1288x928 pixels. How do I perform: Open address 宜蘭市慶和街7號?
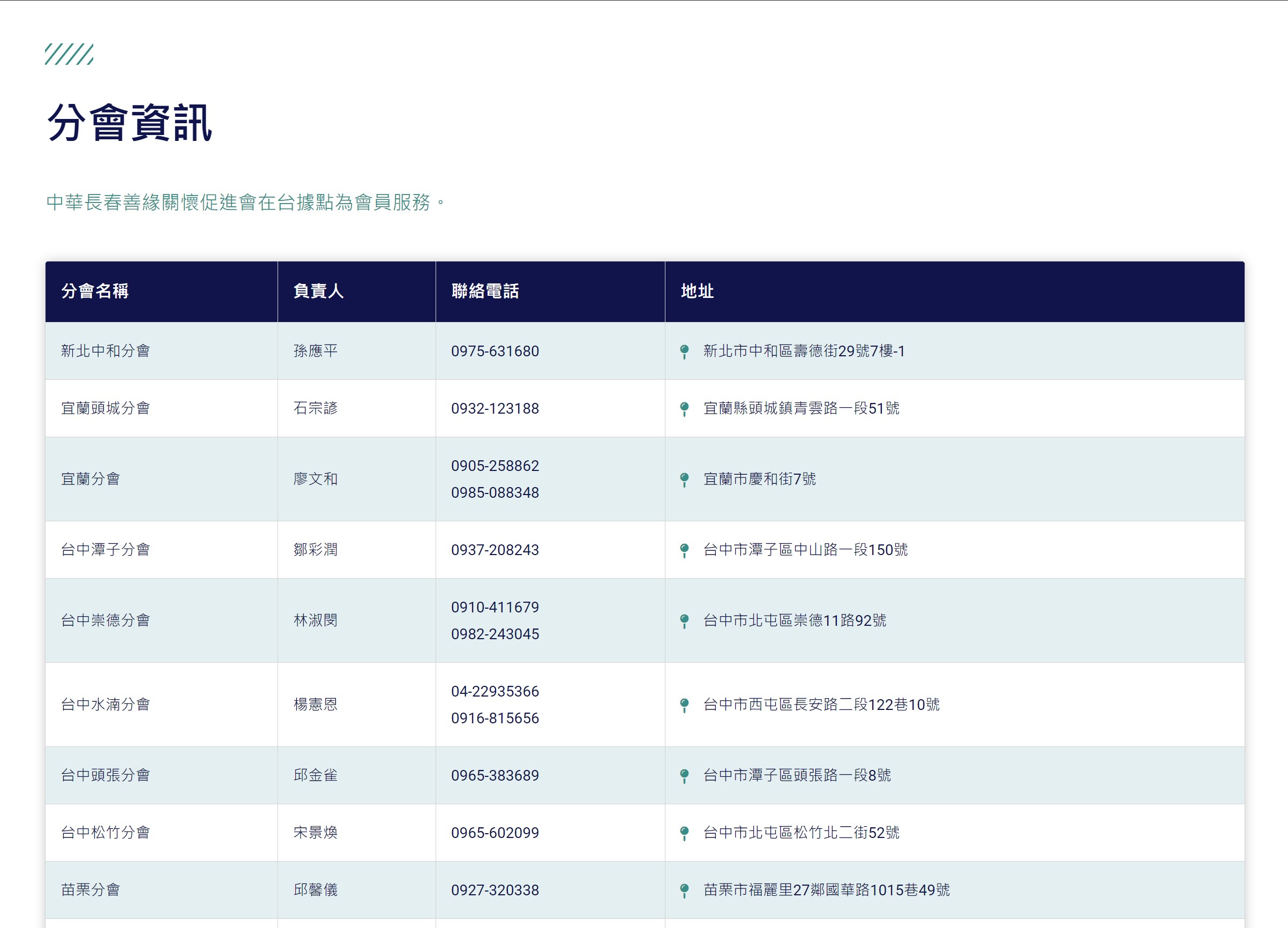759,479
